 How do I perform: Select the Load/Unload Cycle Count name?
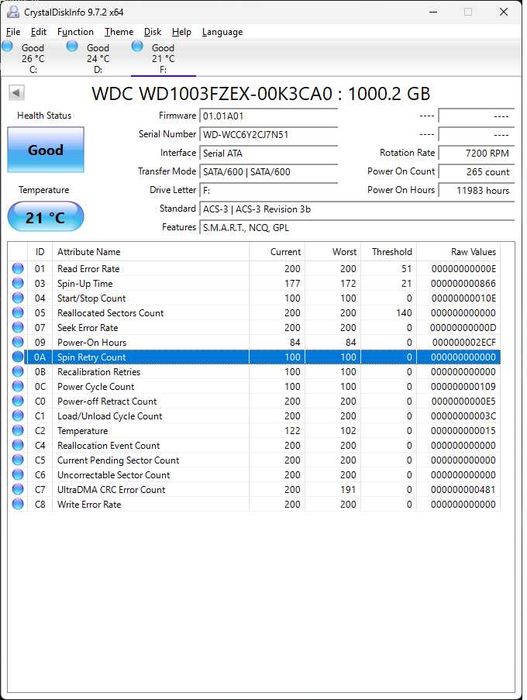pos(109,416)
